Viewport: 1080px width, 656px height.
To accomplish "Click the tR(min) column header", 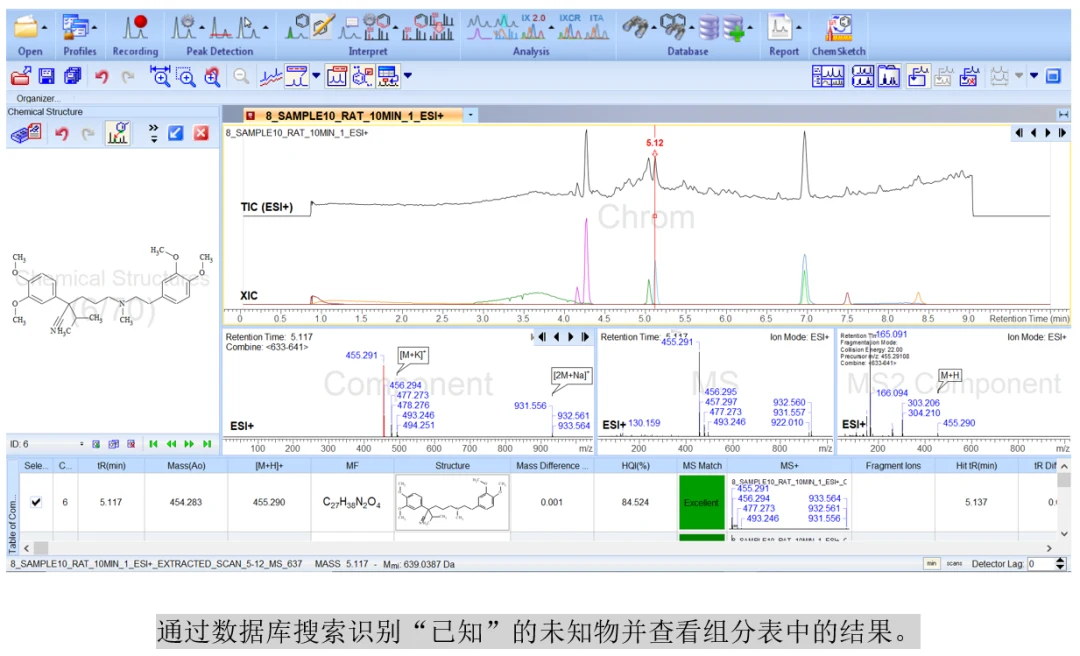I will (111, 466).
